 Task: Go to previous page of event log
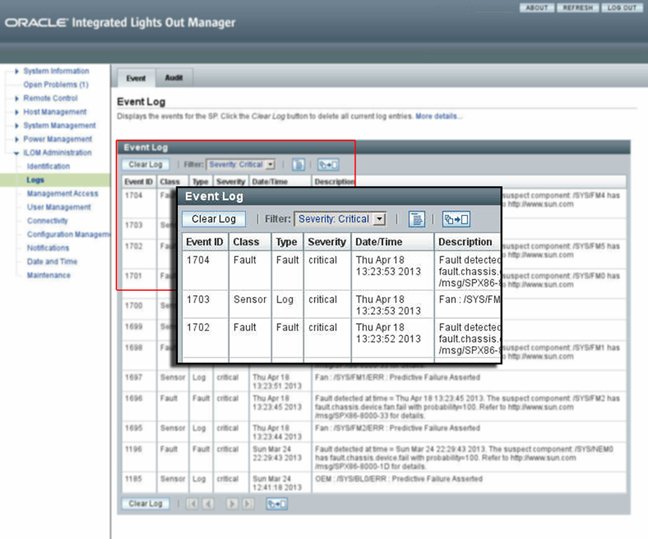pos(208,503)
